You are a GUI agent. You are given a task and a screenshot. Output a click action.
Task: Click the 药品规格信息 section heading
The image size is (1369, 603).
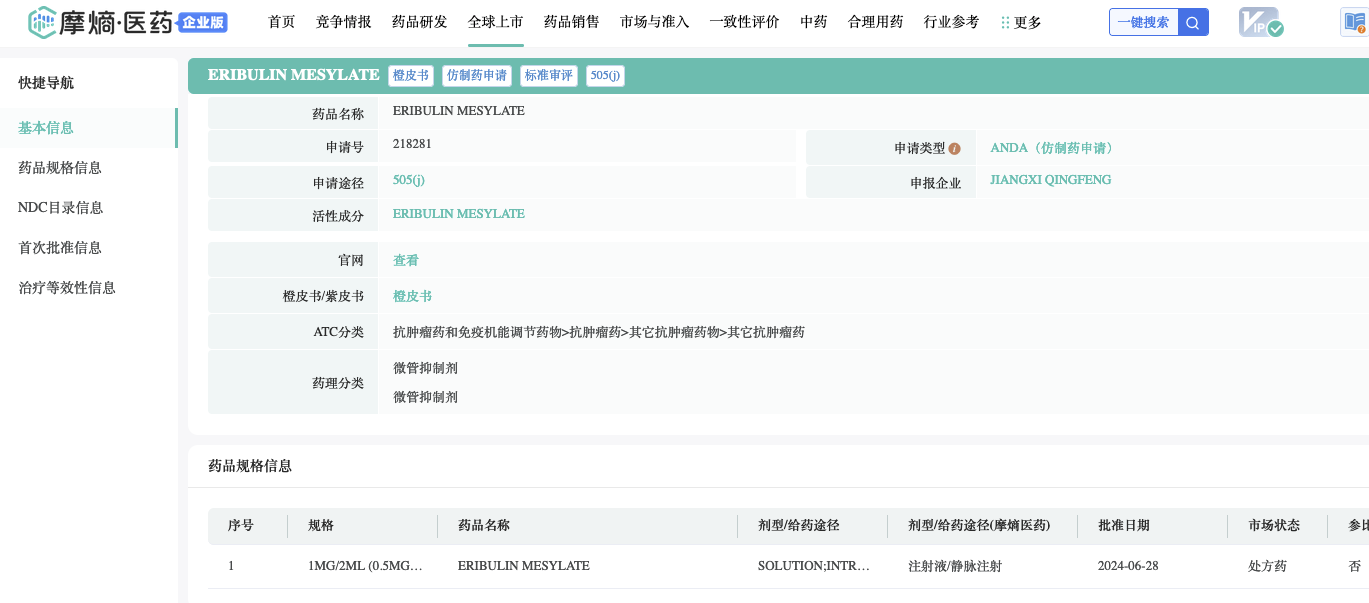tap(250, 466)
